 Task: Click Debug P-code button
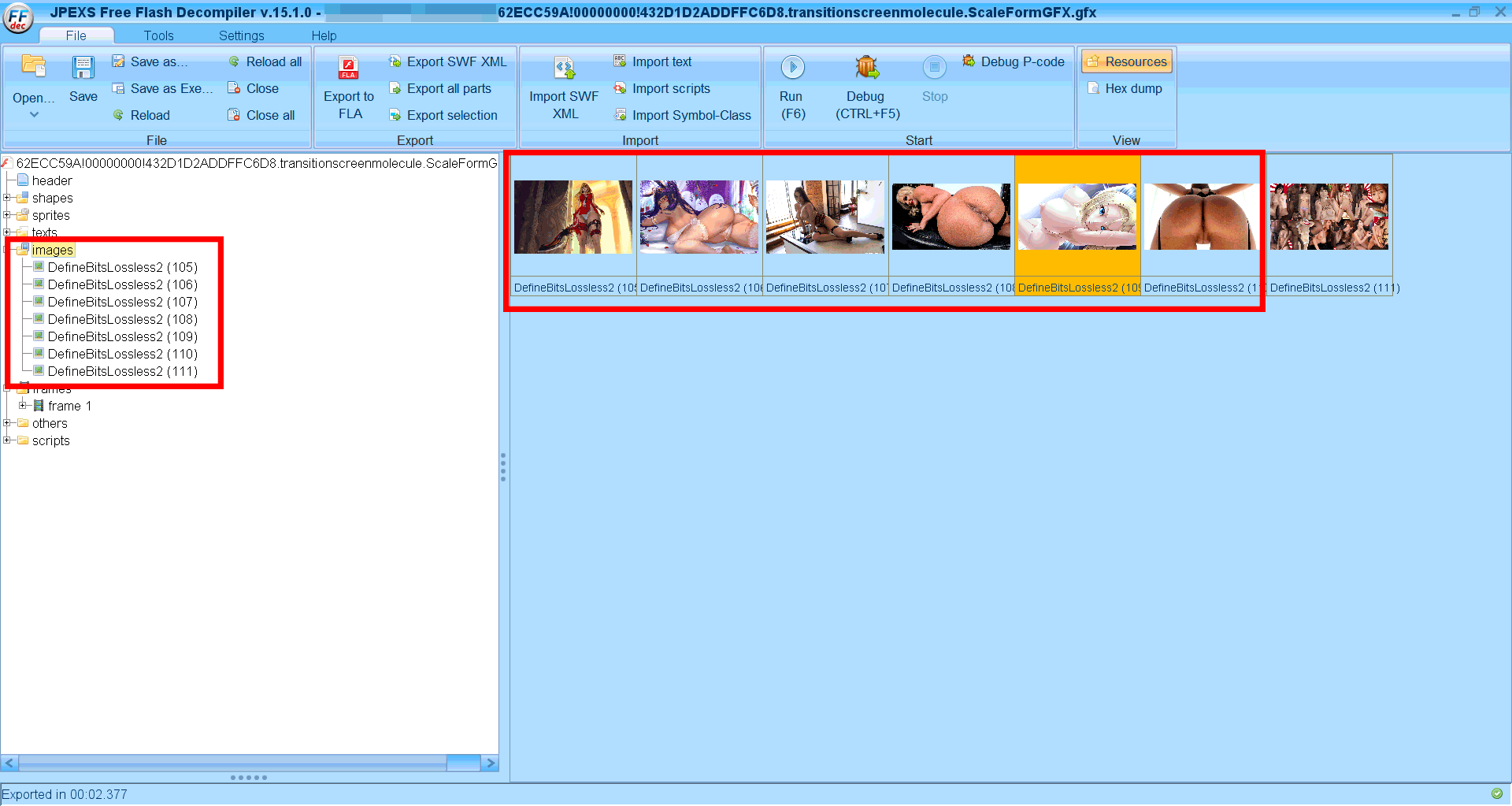1013,61
